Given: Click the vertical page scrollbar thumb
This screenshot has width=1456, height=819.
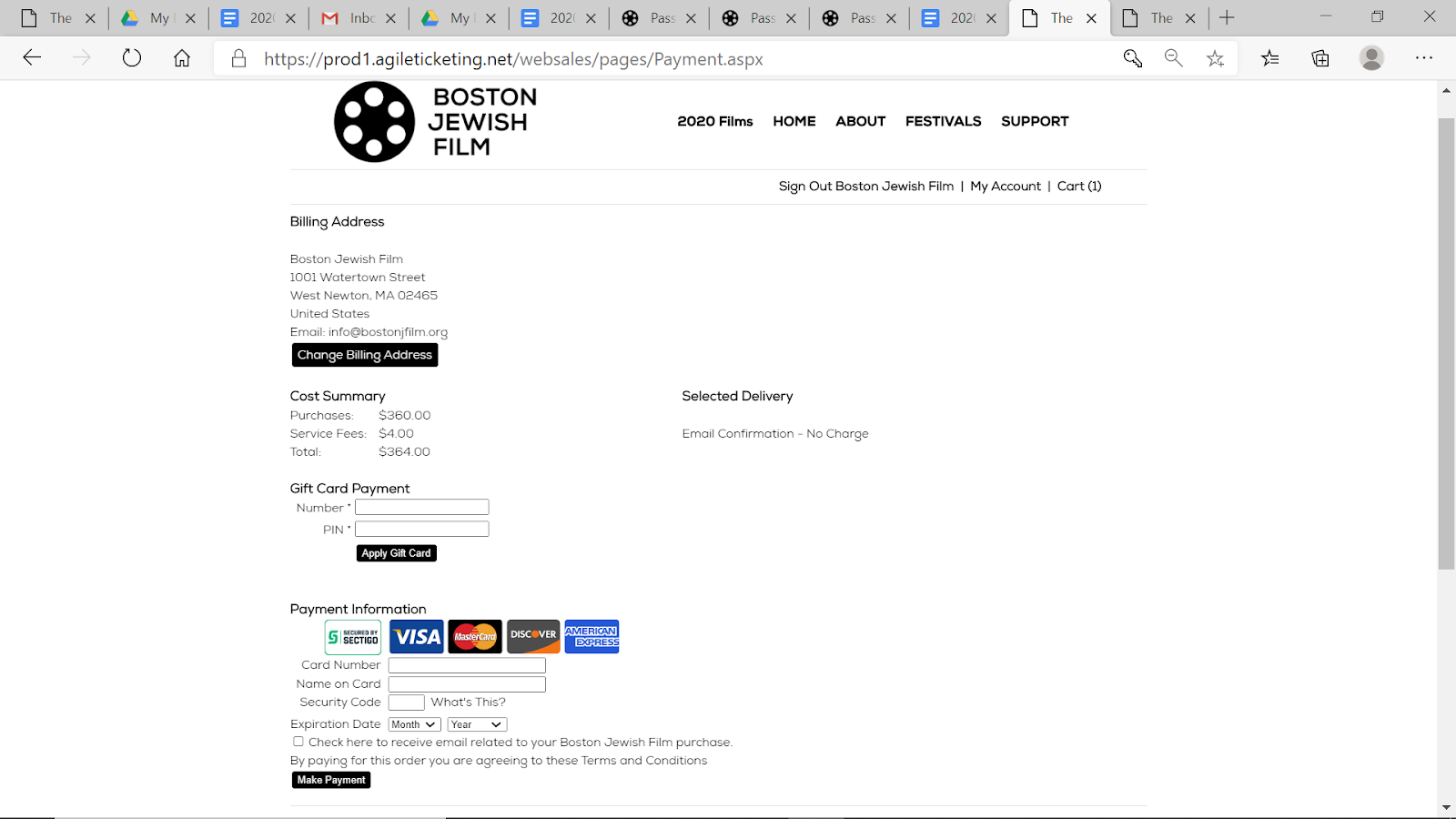Looking at the screenshot, I should 1446,344.
